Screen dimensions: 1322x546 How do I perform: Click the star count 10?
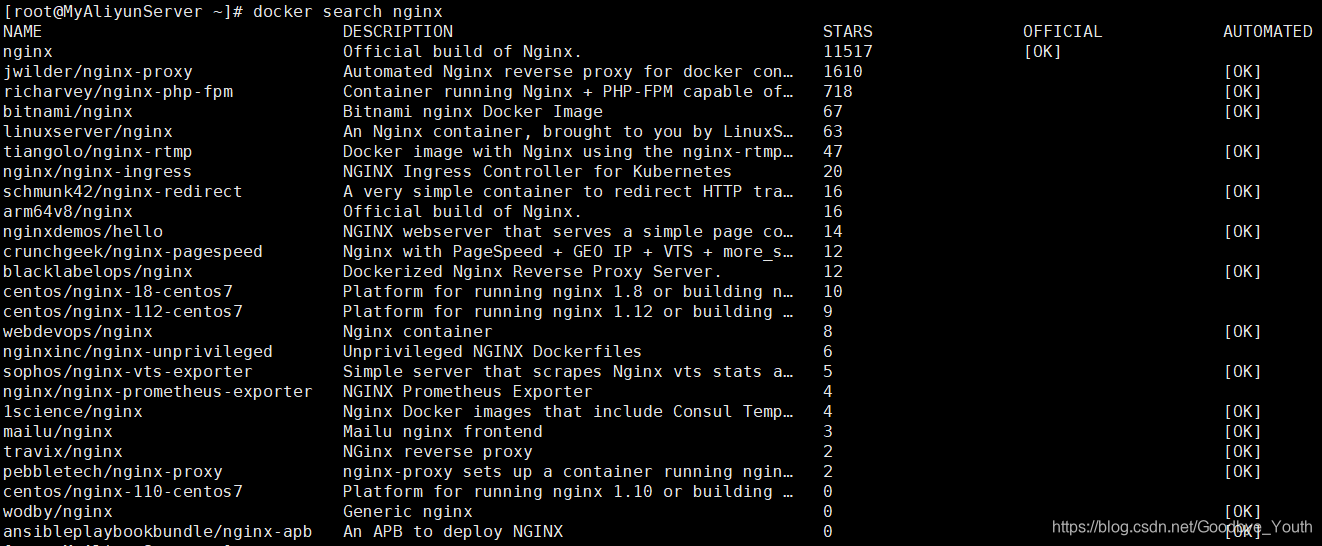point(833,291)
